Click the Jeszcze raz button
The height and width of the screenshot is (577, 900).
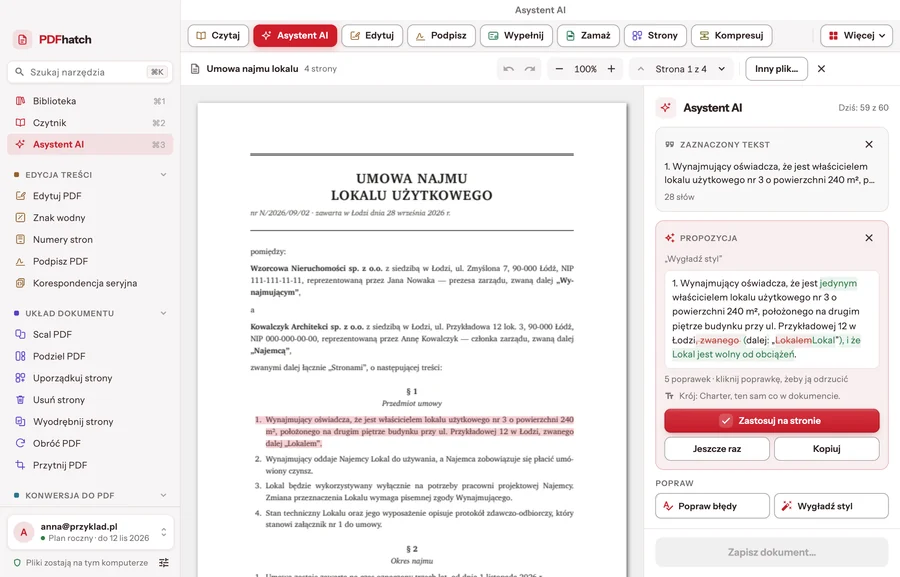click(717, 449)
